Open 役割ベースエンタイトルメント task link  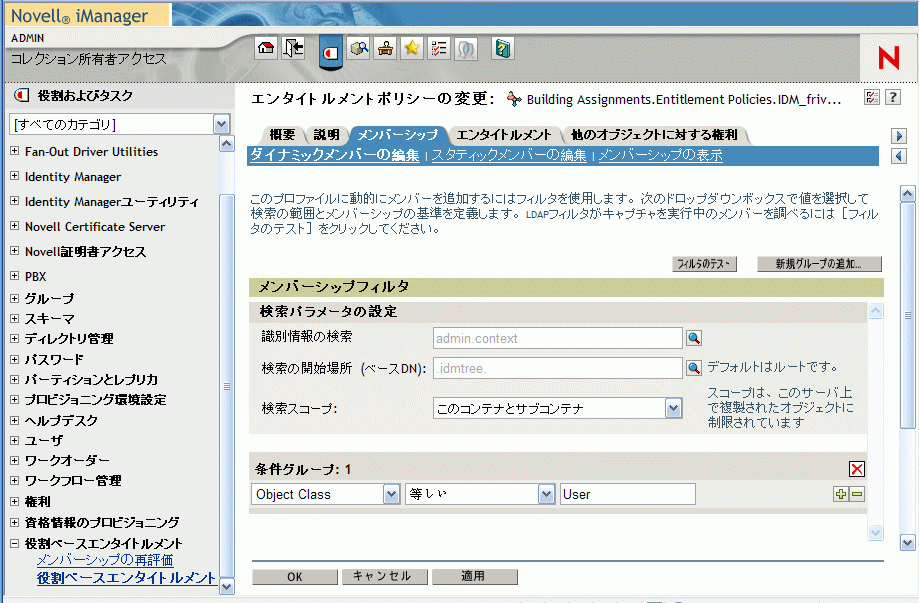coord(127,578)
